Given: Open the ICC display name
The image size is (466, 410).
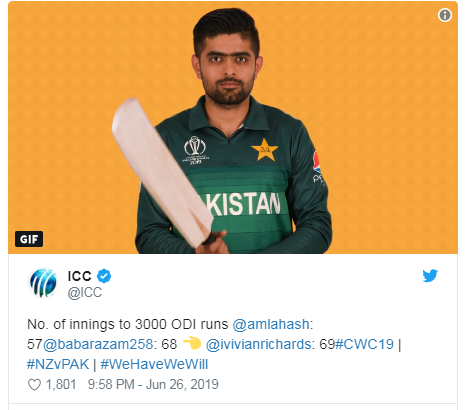Looking at the screenshot, I should 79,276.
